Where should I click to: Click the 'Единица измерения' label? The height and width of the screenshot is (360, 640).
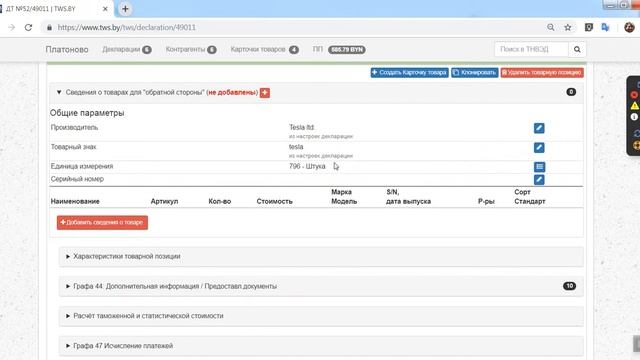click(82, 166)
